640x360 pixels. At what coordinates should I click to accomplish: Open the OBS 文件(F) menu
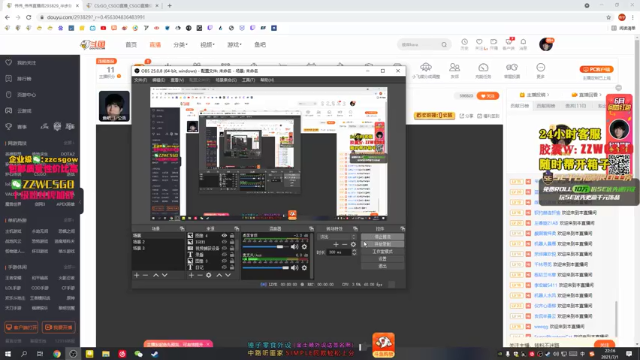(140, 80)
